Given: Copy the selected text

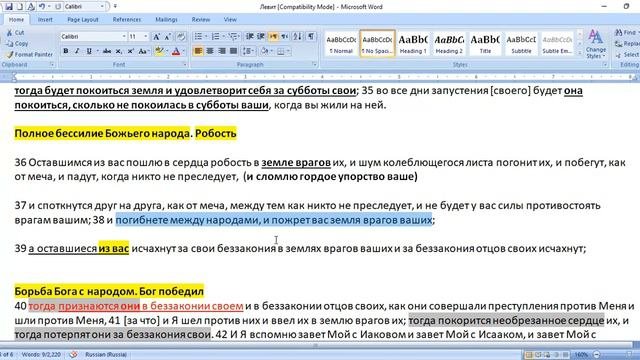Looking at the screenshot, I should [17, 43].
